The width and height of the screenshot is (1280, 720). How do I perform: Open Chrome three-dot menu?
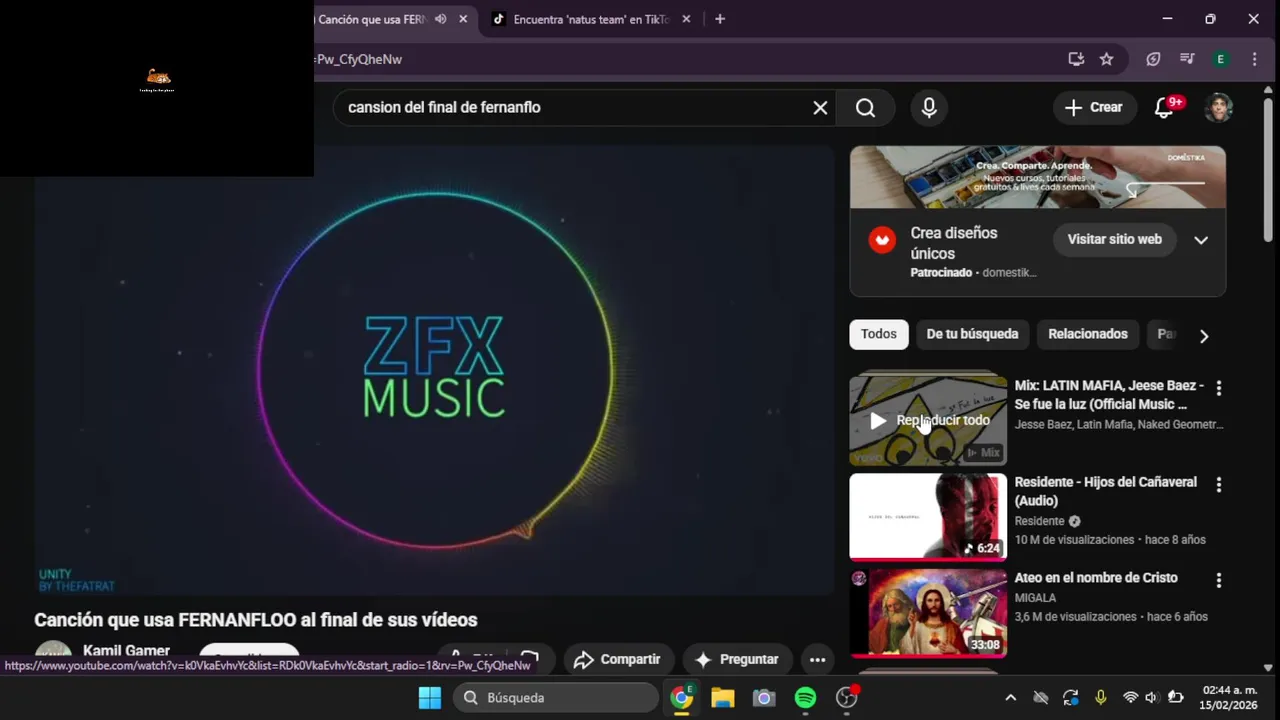pyautogui.click(x=1254, y=59)
